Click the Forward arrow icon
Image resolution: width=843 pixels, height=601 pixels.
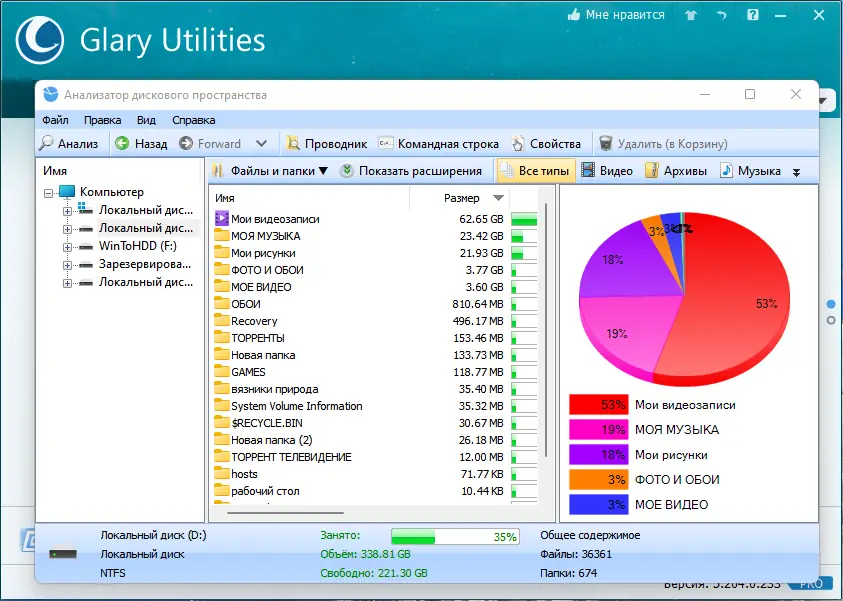185,144
